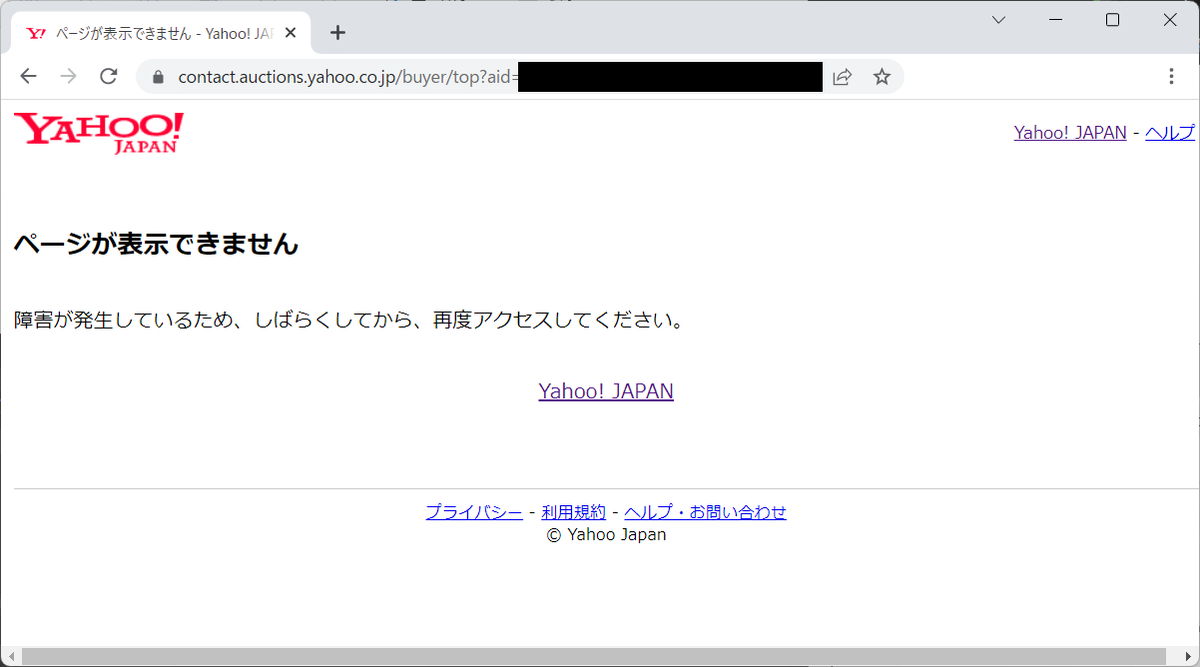This screenshot has width=1200, height=667.
Task: Click the padlock site info icon
Action: click(156, 77)
